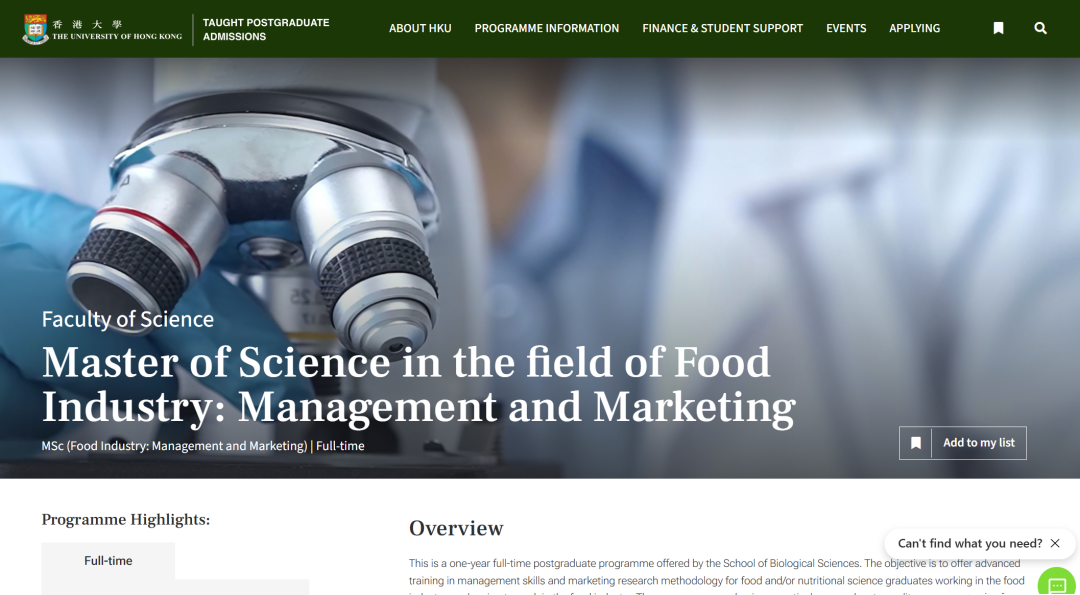Click Taught Postgraduate Admissions site title
This screenshot has width=1080, height=595.
[266, 29]
